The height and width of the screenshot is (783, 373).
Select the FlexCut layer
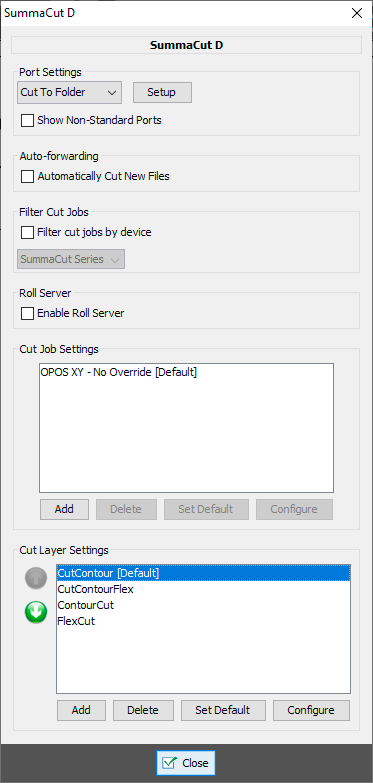click(x=203, y=621)
